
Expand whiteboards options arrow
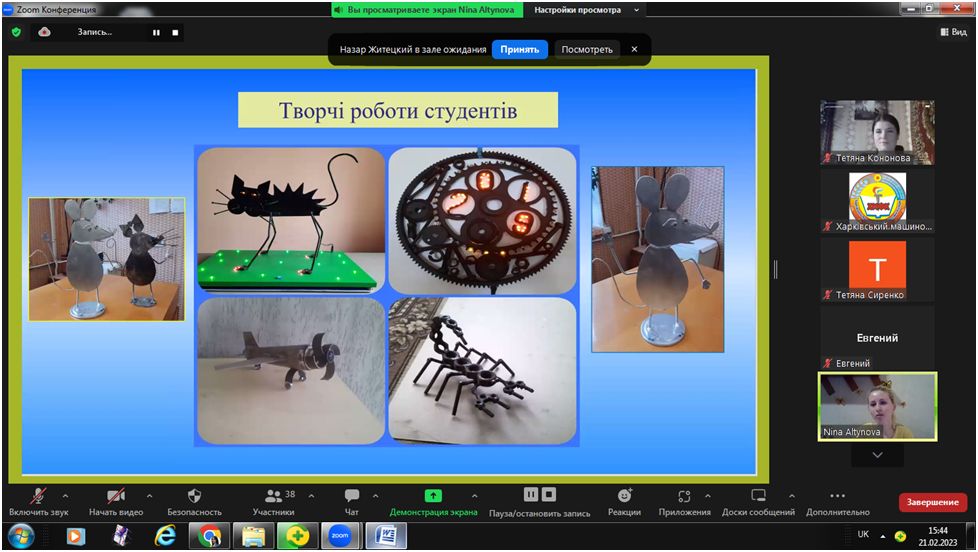[x=792, y=496]
